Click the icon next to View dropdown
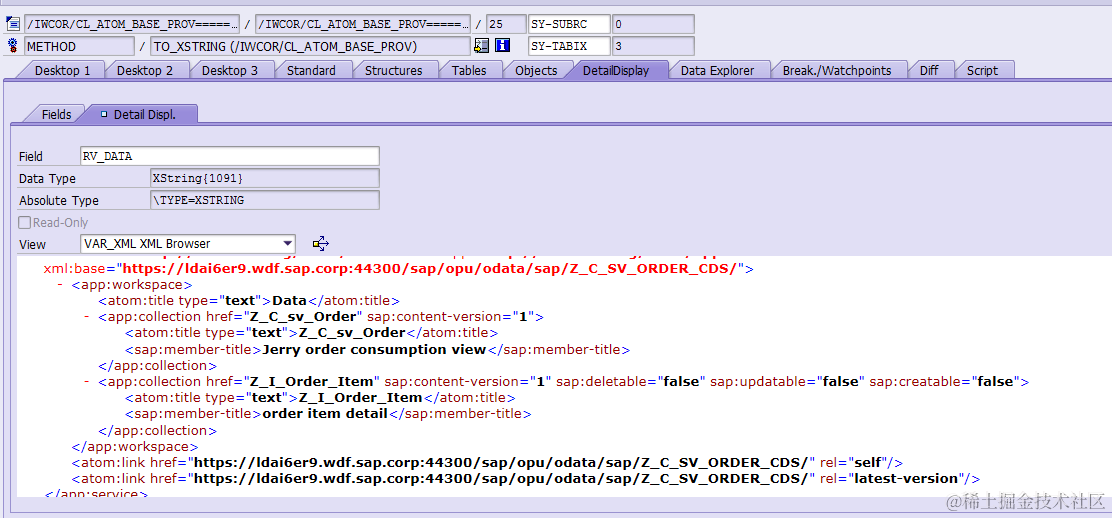The height and width of the screenshot is (518, 1112). 321,243
